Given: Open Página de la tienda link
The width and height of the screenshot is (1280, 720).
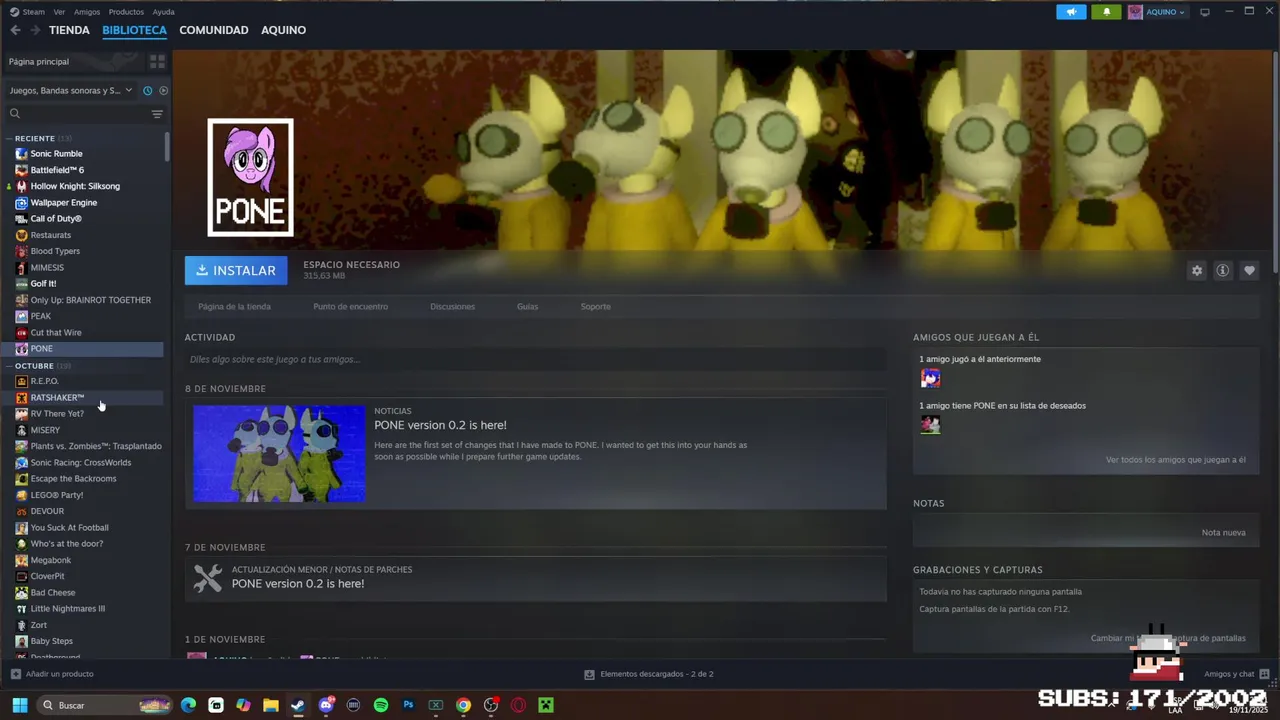Looking at the screenshot, I should point(234,306).
